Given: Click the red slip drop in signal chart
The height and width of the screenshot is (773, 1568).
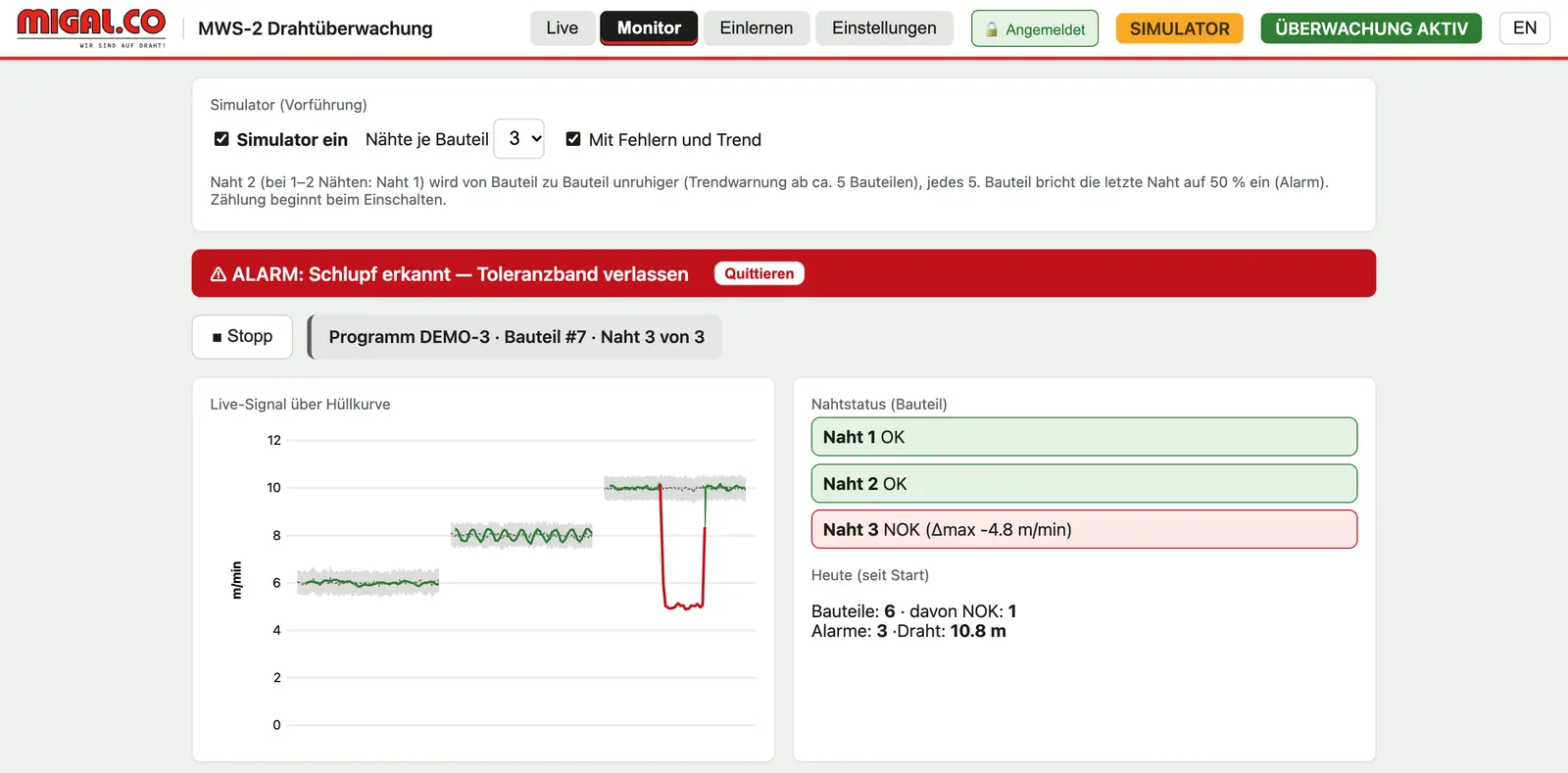Looking at the screenshot, I should tap(683, 549).
